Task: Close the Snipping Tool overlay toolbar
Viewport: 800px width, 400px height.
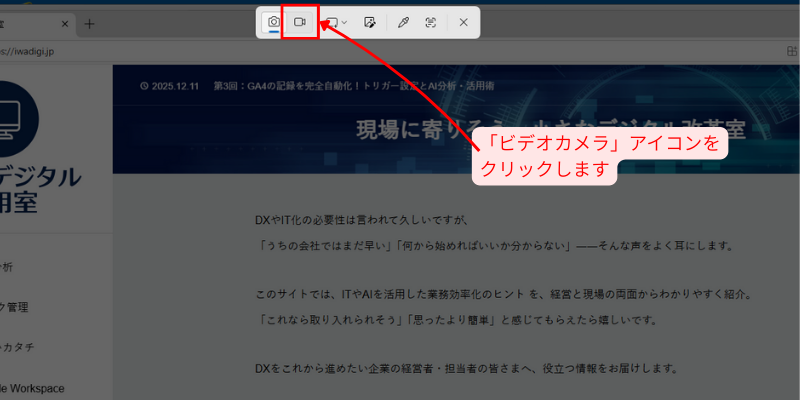Action: [x=463, y=22]
